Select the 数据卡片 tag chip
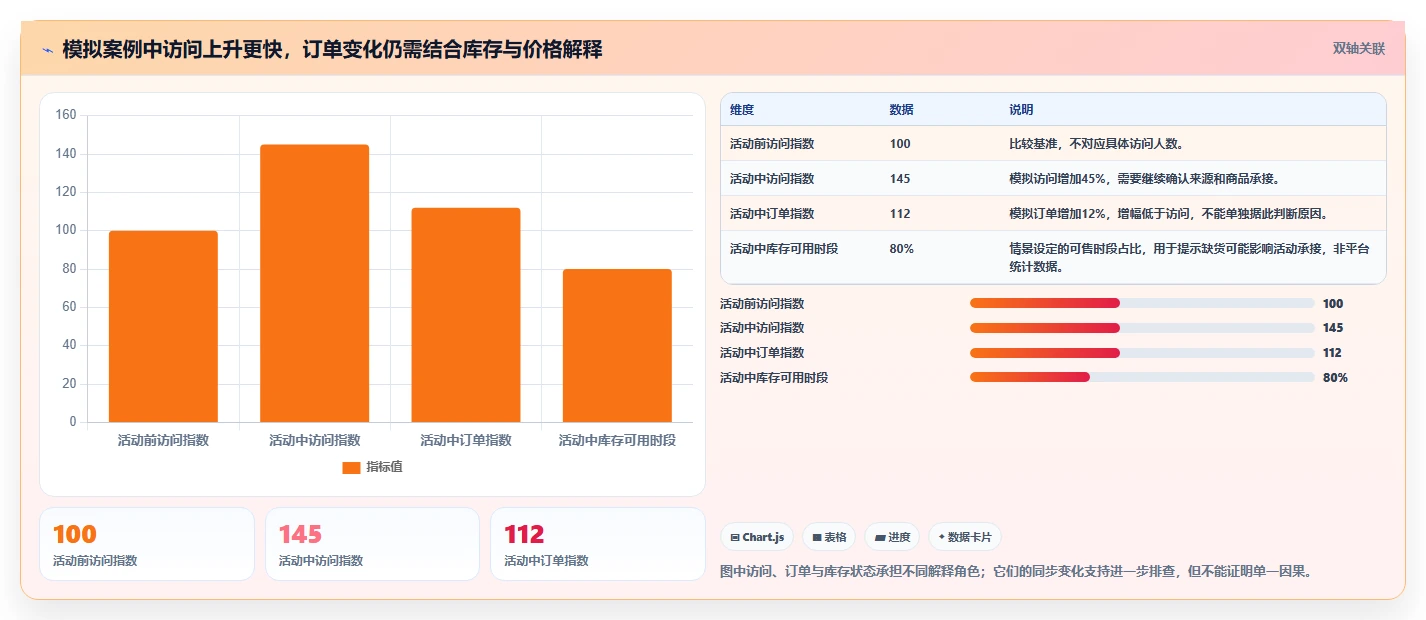1426x620 pixels. (x=965, y=537)
